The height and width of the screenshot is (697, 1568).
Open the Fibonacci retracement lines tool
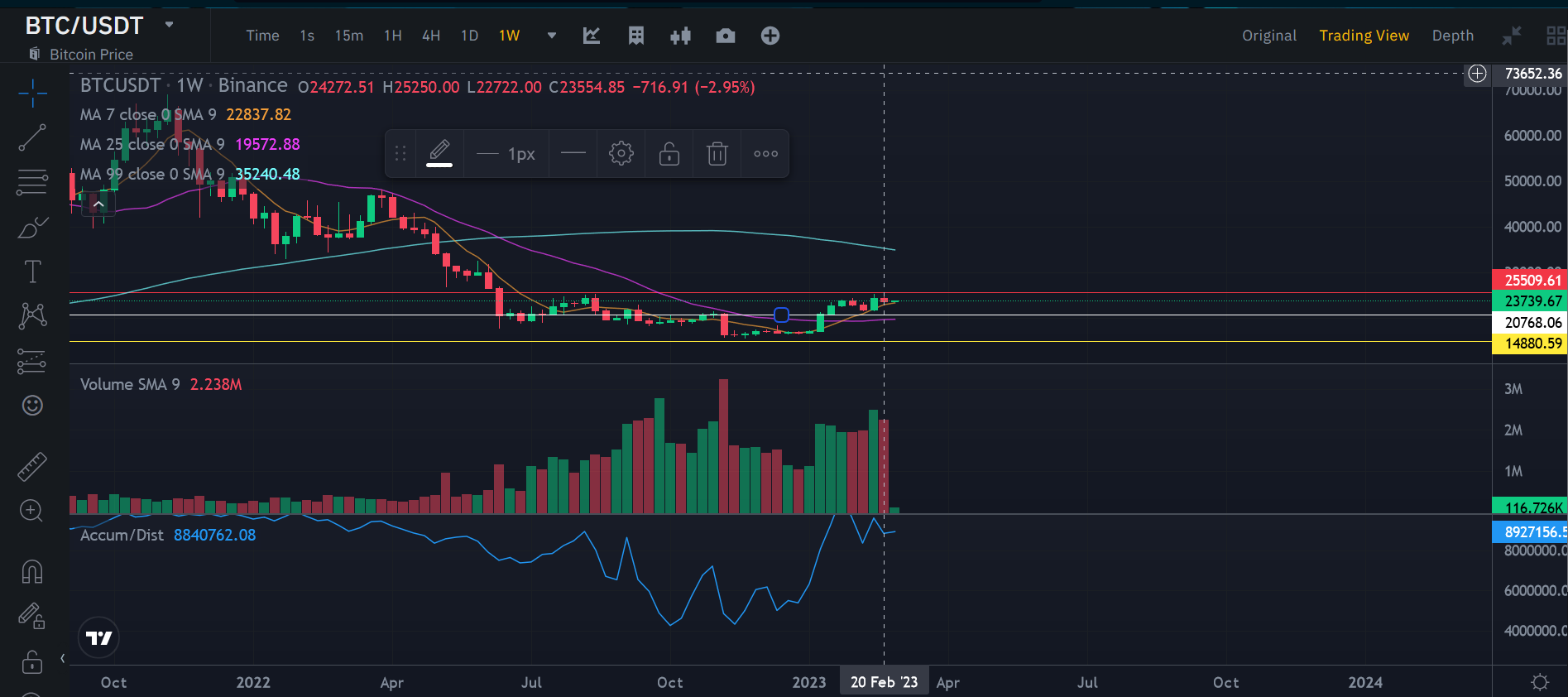[x=32, y=182]
